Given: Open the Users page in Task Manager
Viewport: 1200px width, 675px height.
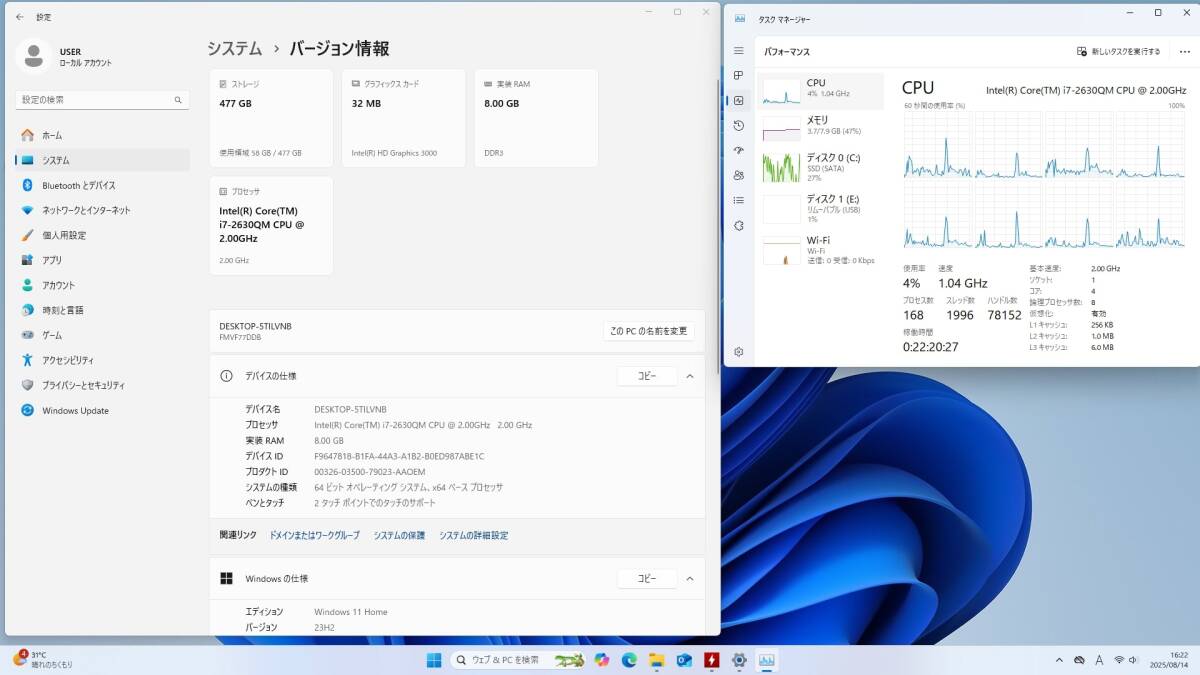Looking at the screenshot, I should click(x=739, y=175).
